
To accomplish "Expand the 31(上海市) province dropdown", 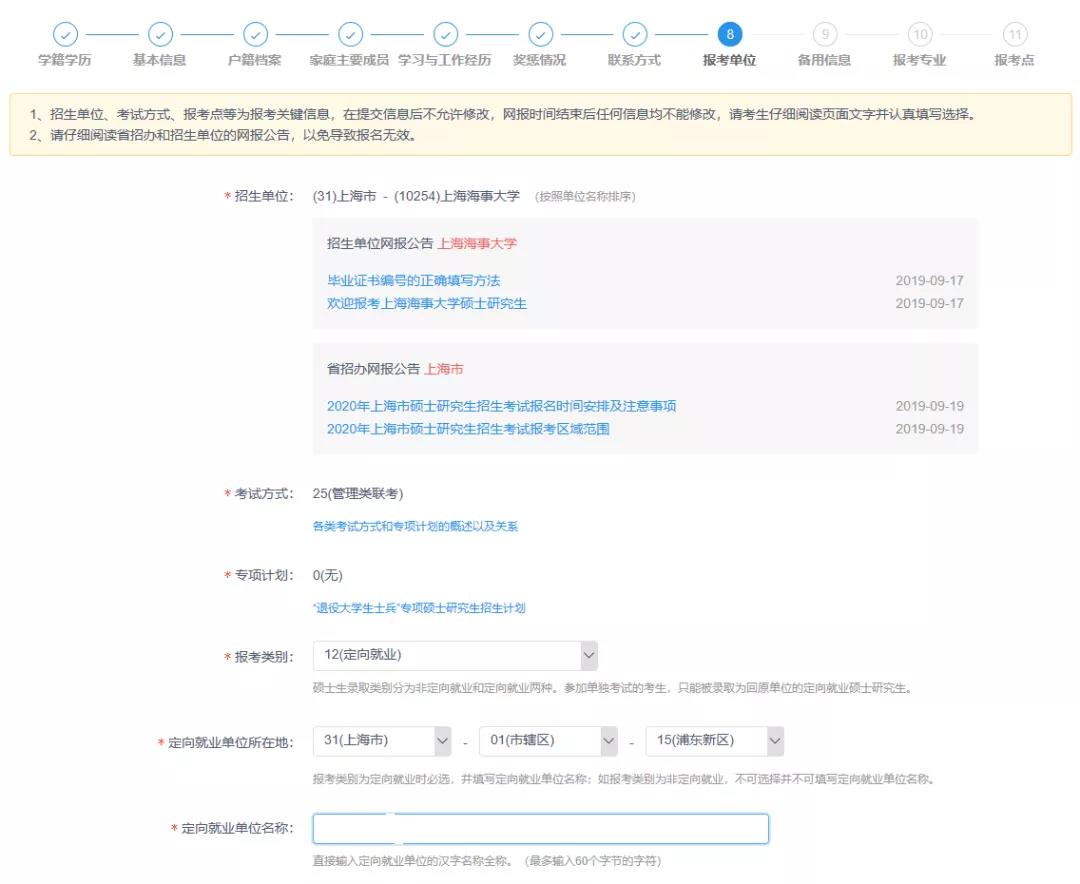I will [x=383, y=741].
